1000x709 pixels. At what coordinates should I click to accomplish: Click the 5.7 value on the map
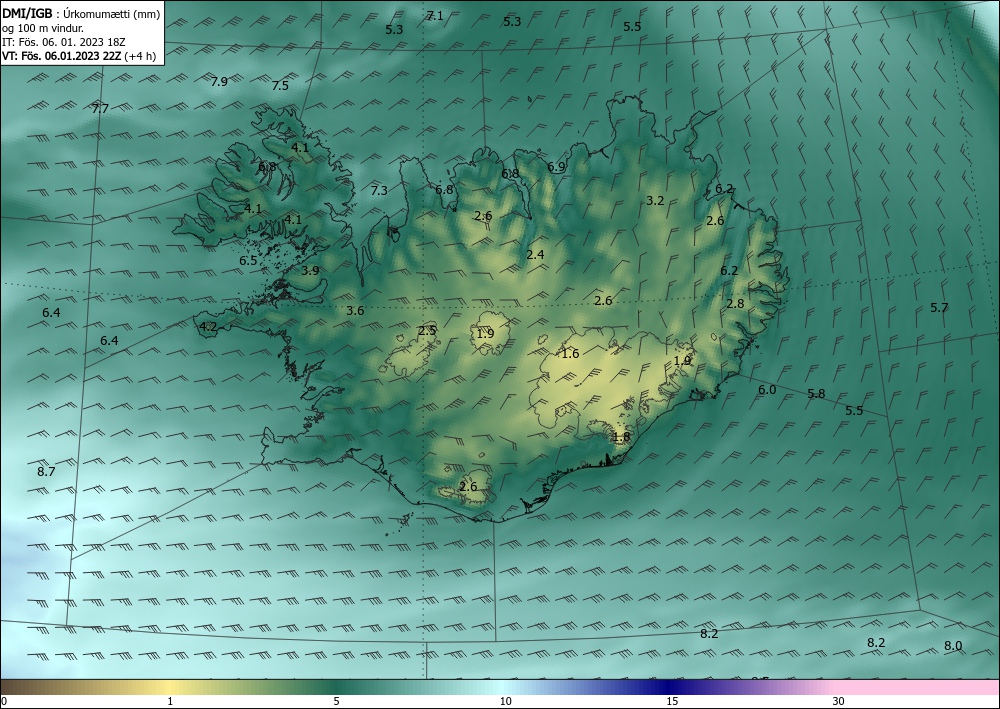(x=939, y=307)
